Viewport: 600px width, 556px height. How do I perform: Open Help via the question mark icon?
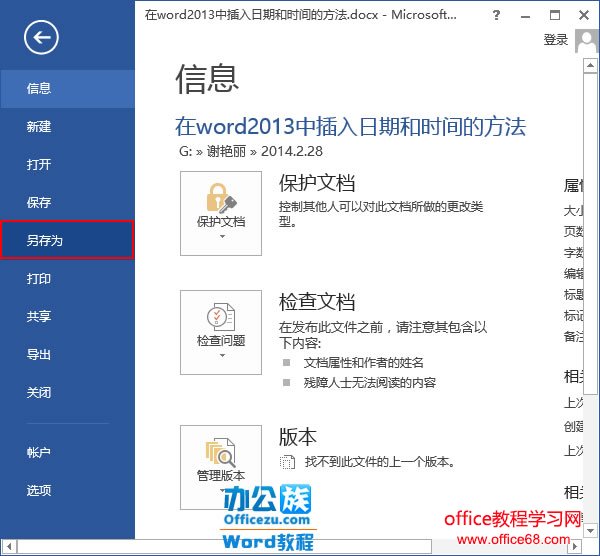pyautogui.click(x=496, y=15)
